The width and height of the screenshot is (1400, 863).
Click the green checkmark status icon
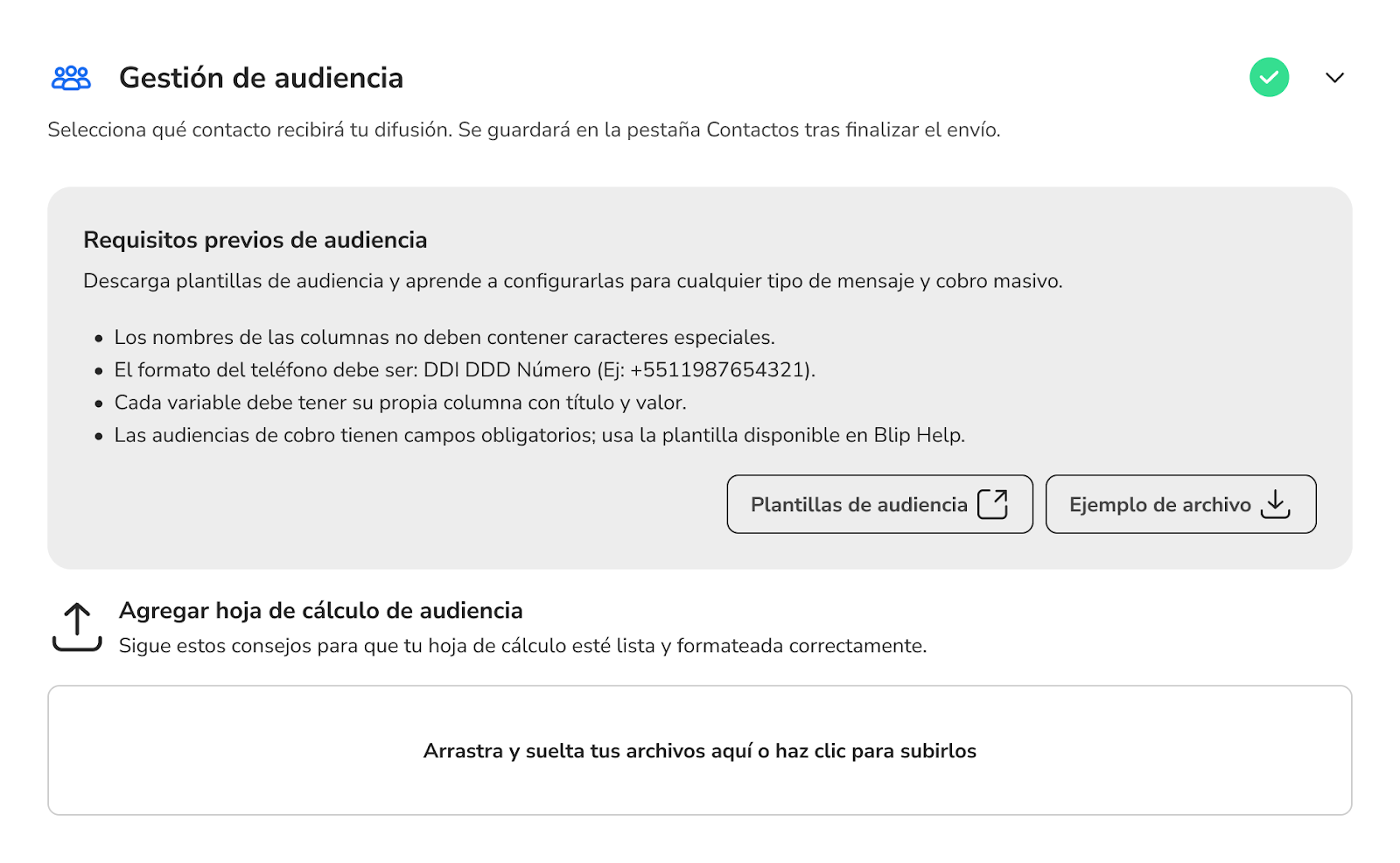(1269, 78)
